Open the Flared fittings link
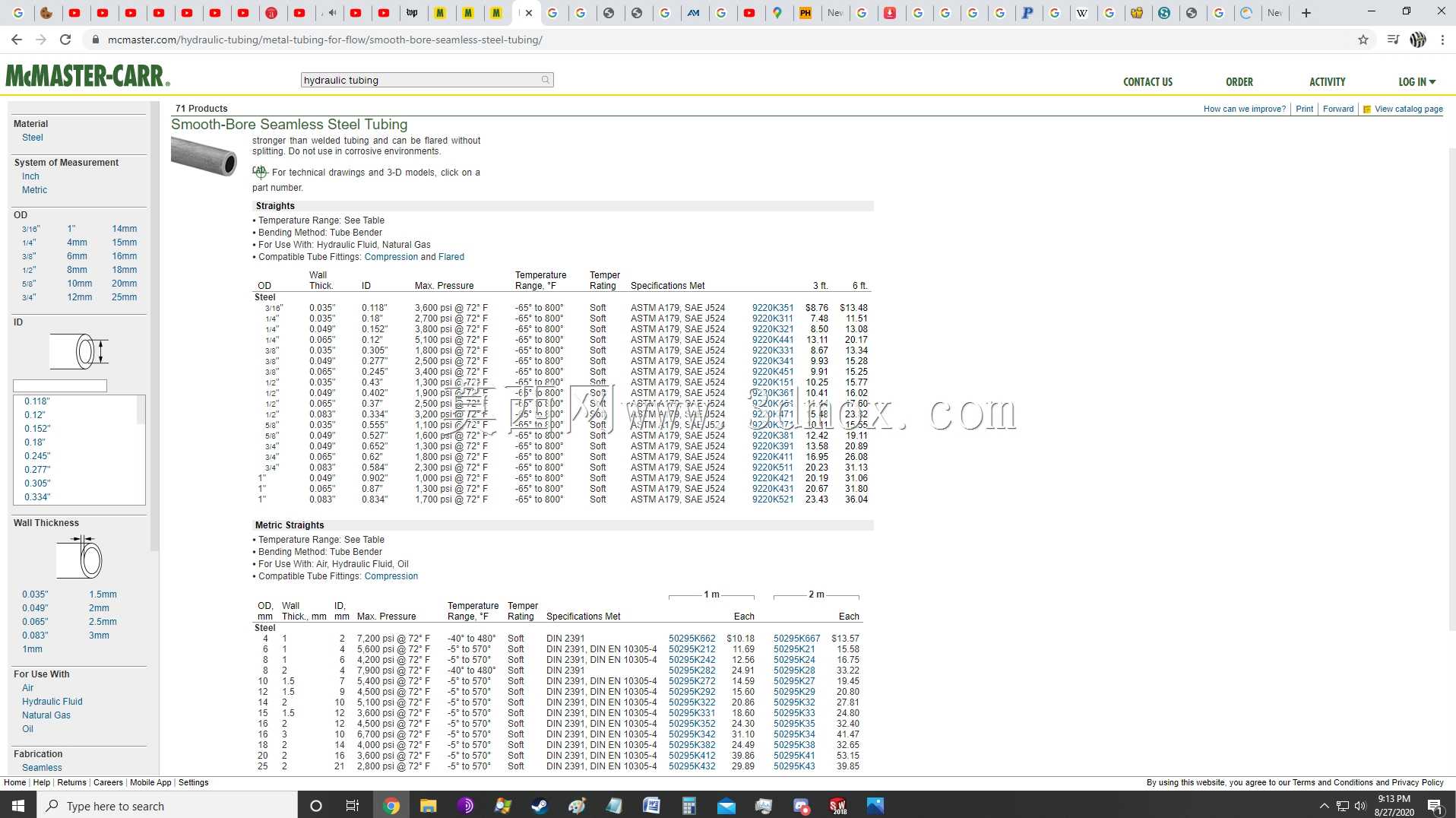The height and width of the screenshot is (818, 1456). coord(451,257)
